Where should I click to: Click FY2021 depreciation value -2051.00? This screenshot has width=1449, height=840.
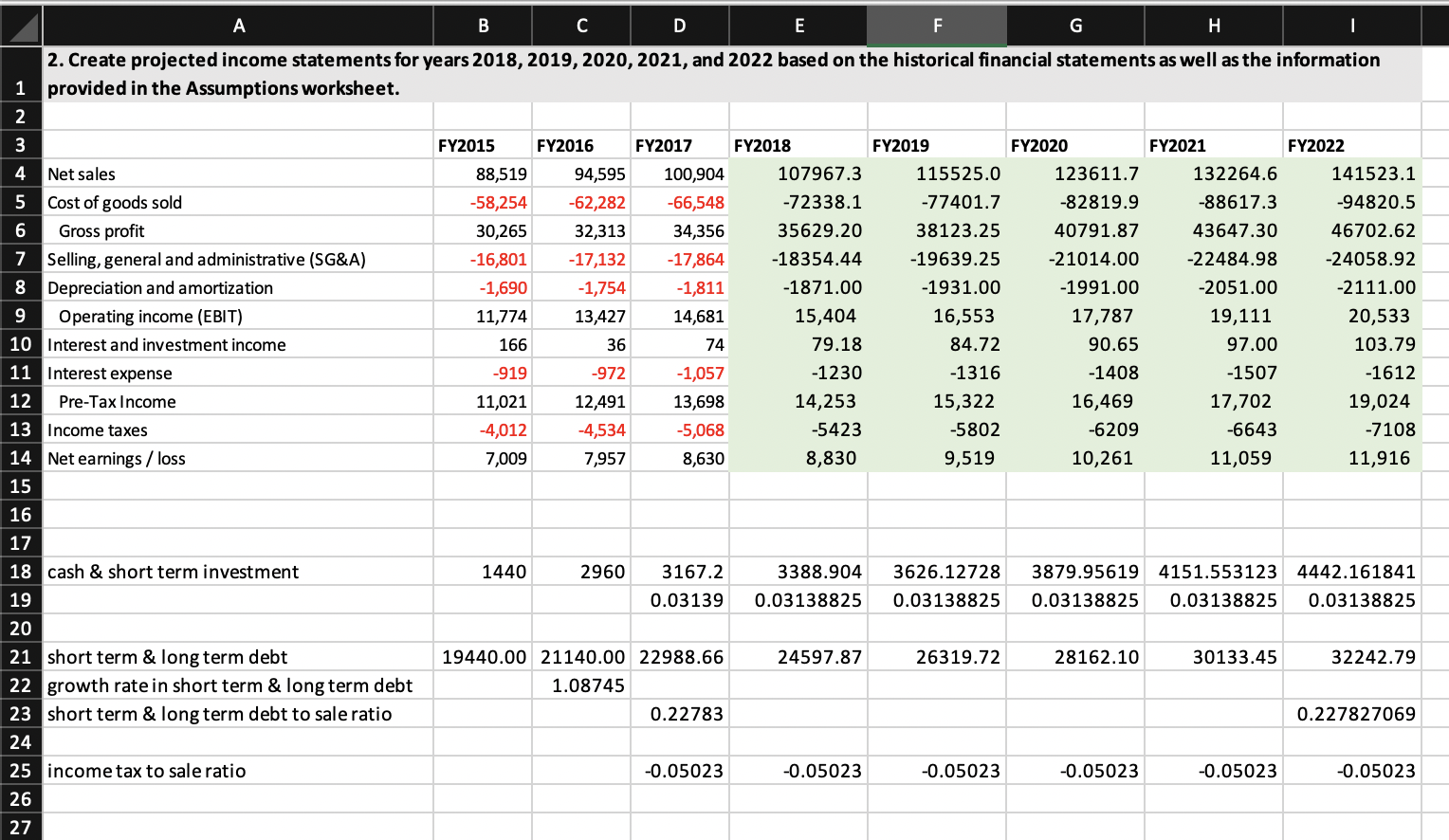click(1238, 287)
